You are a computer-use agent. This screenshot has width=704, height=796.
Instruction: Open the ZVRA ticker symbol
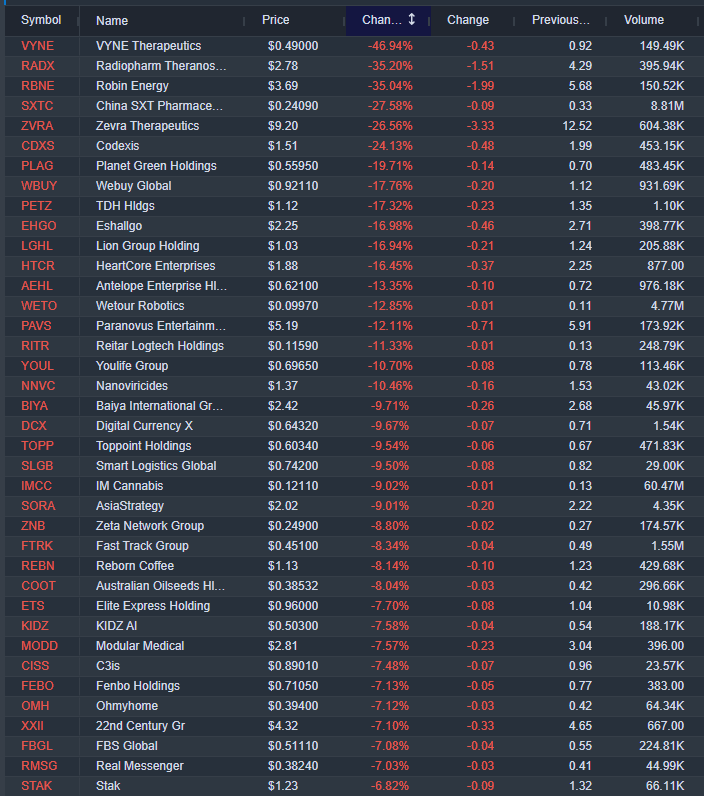click(x=37, y=126)
